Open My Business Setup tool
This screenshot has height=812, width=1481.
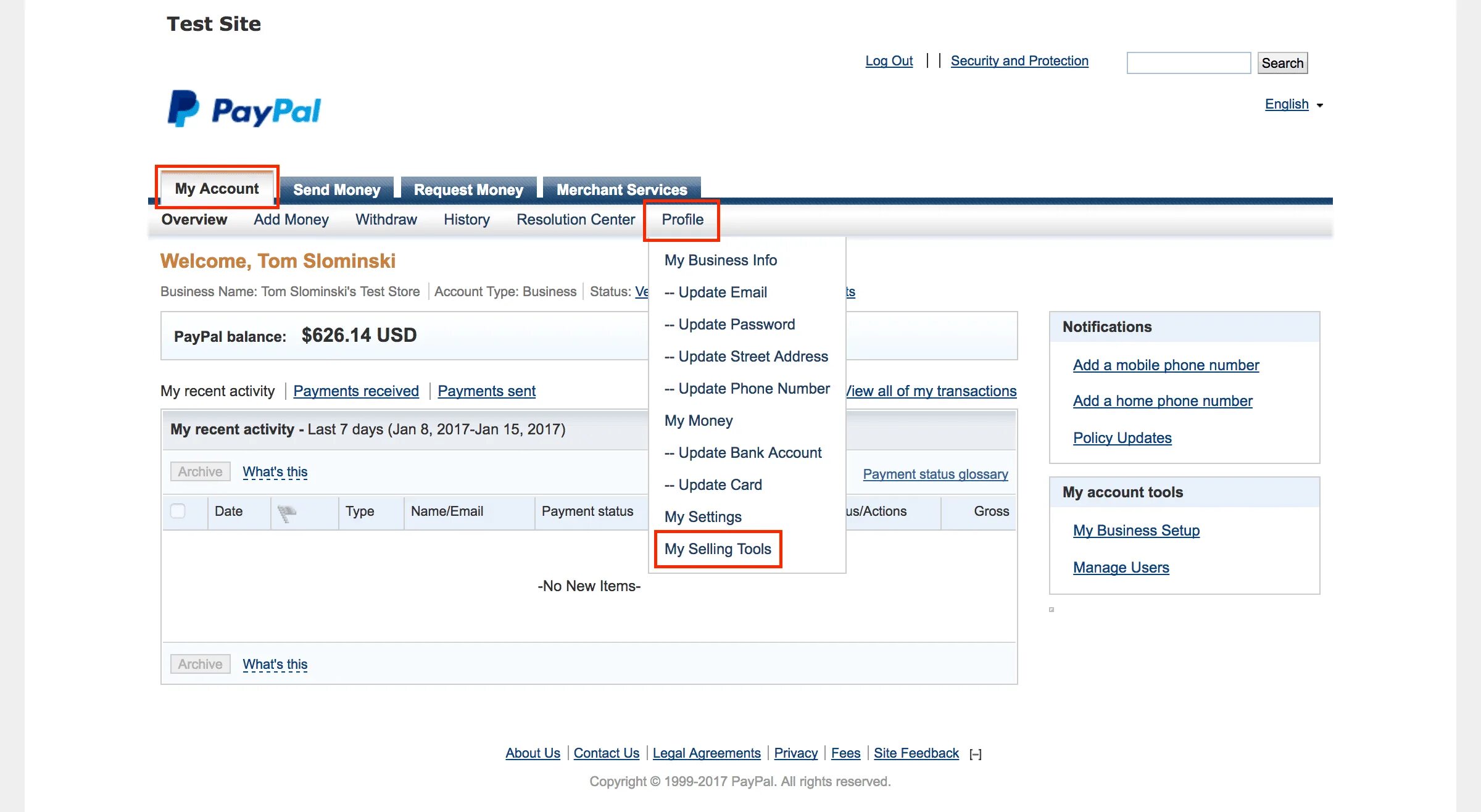(1136, 530)
